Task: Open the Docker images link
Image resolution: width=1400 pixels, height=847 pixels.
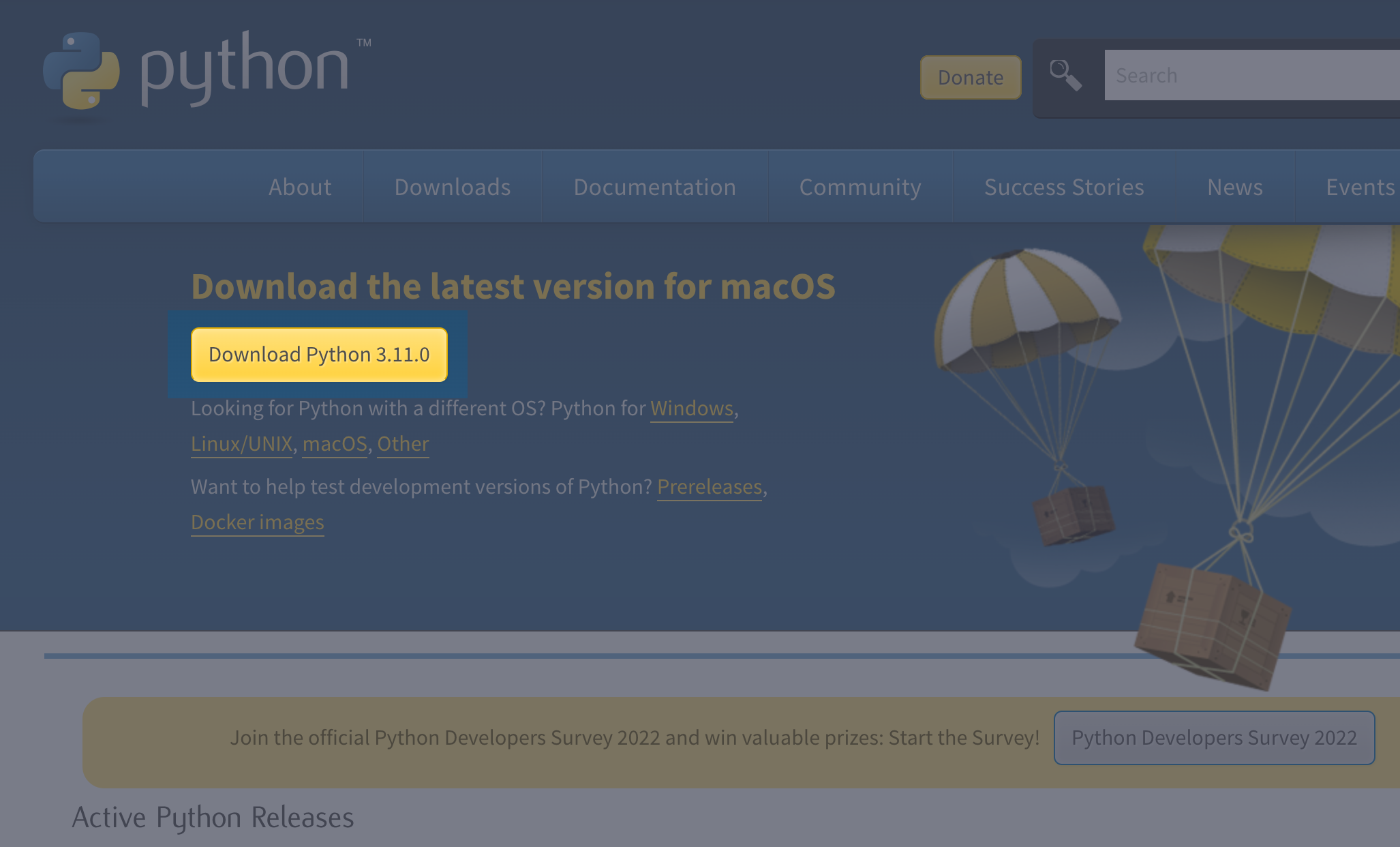Action: pyautogui.click(x=258, y=522)
